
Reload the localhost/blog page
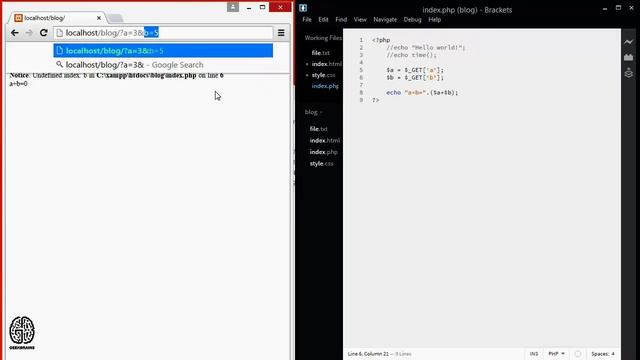click(44, 33)
